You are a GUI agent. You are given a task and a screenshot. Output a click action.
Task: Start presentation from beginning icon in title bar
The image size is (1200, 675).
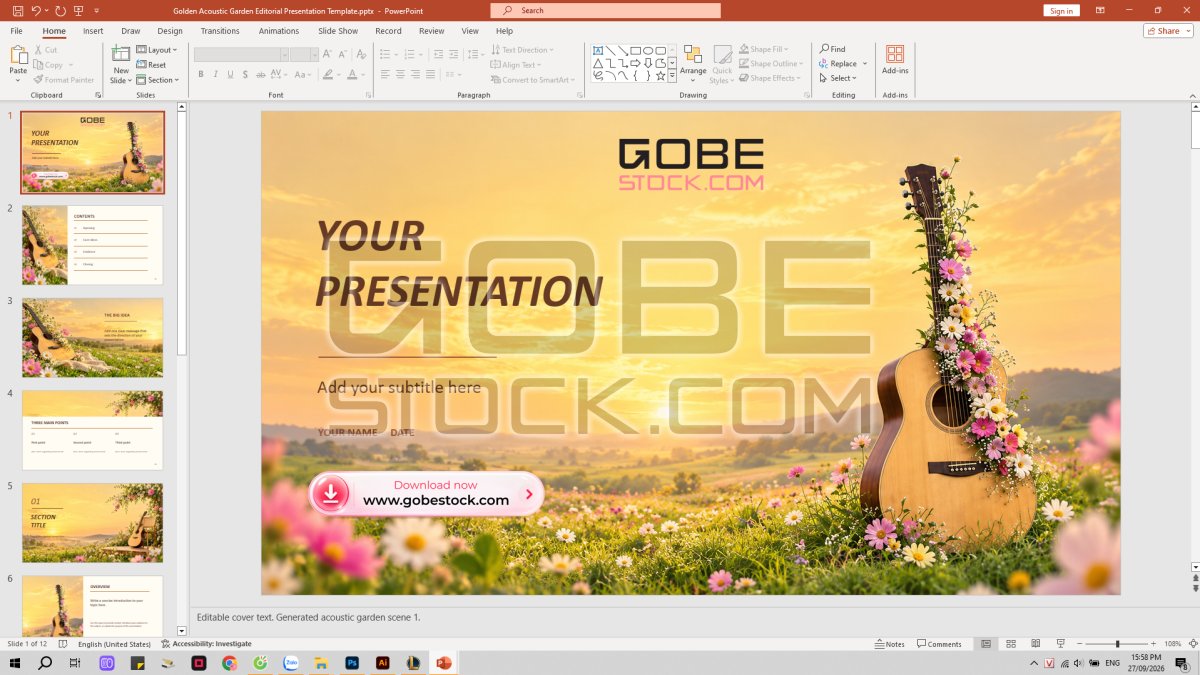tap(79, 10)
